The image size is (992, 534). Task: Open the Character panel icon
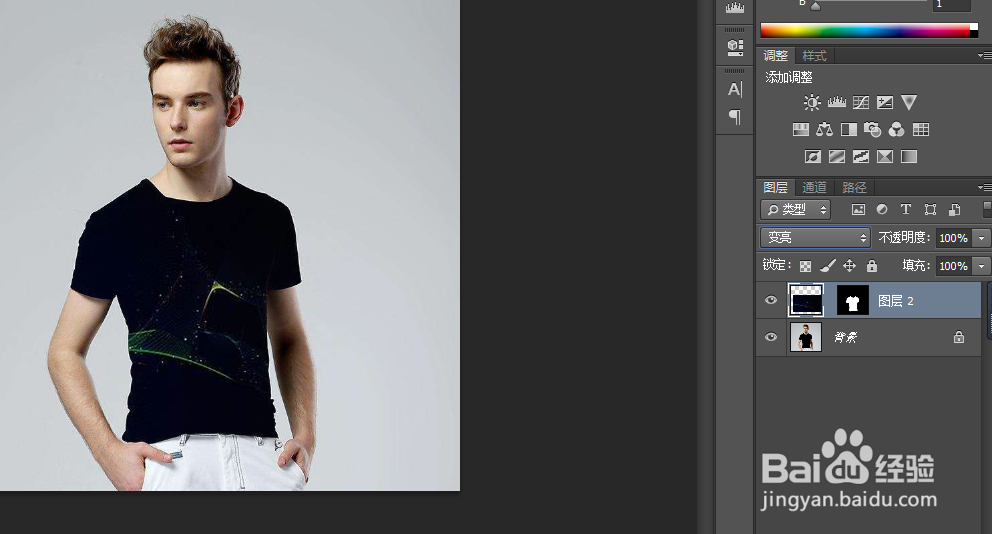click(735, 89)
